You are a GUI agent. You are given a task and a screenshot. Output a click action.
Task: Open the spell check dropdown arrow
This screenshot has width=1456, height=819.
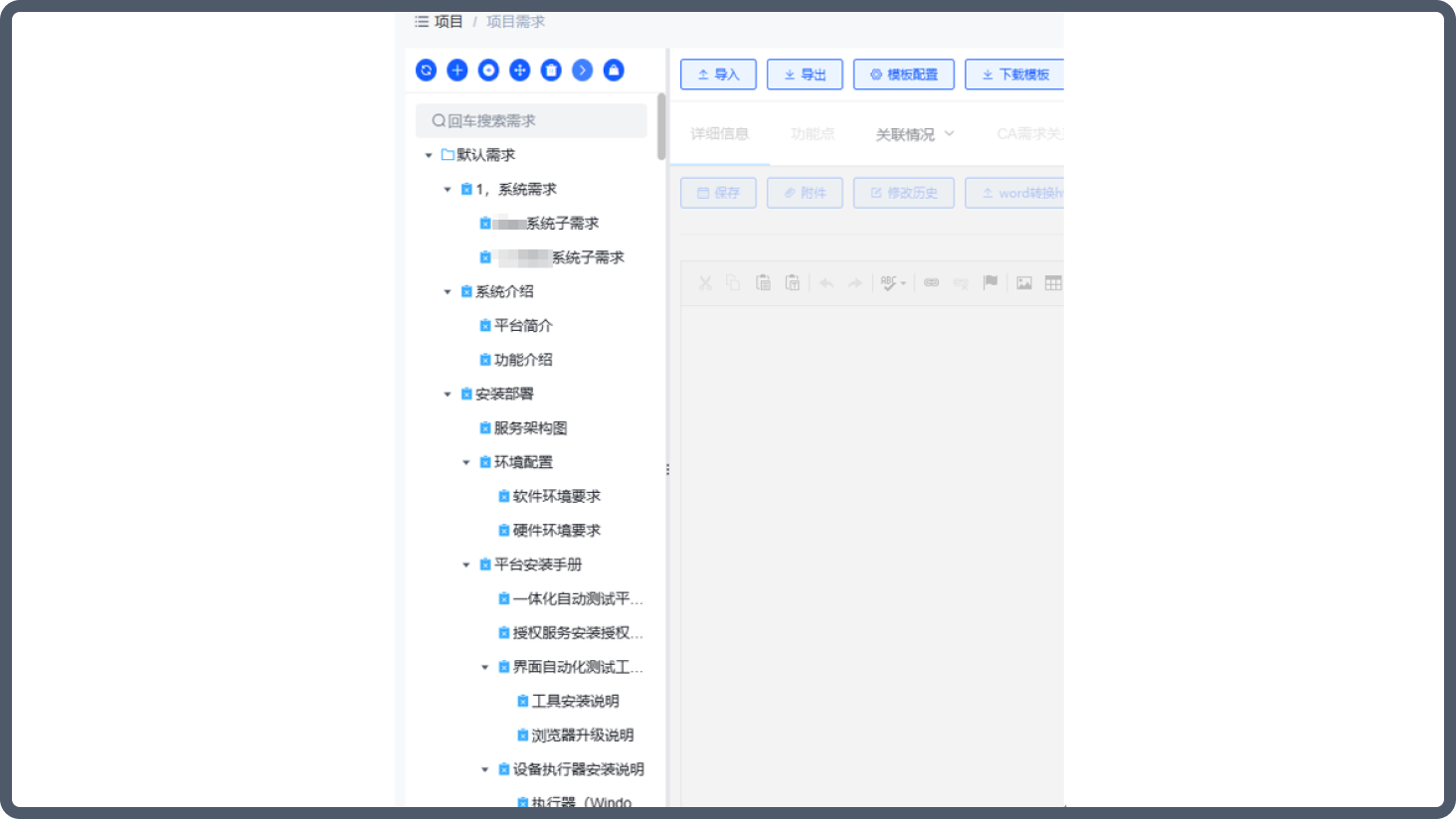[903, 284]
